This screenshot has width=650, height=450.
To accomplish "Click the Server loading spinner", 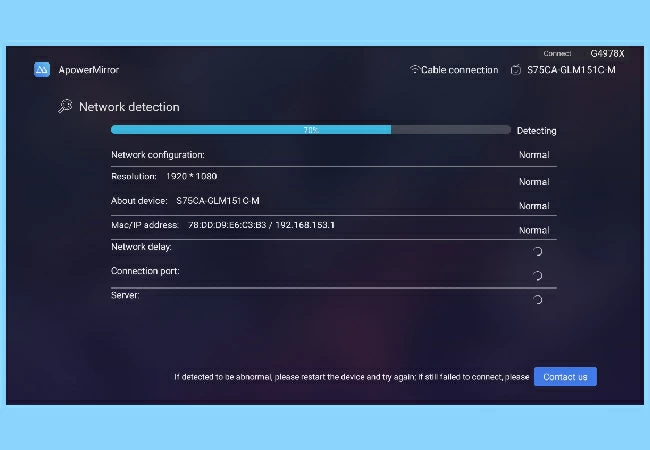I will pos(537,300).
